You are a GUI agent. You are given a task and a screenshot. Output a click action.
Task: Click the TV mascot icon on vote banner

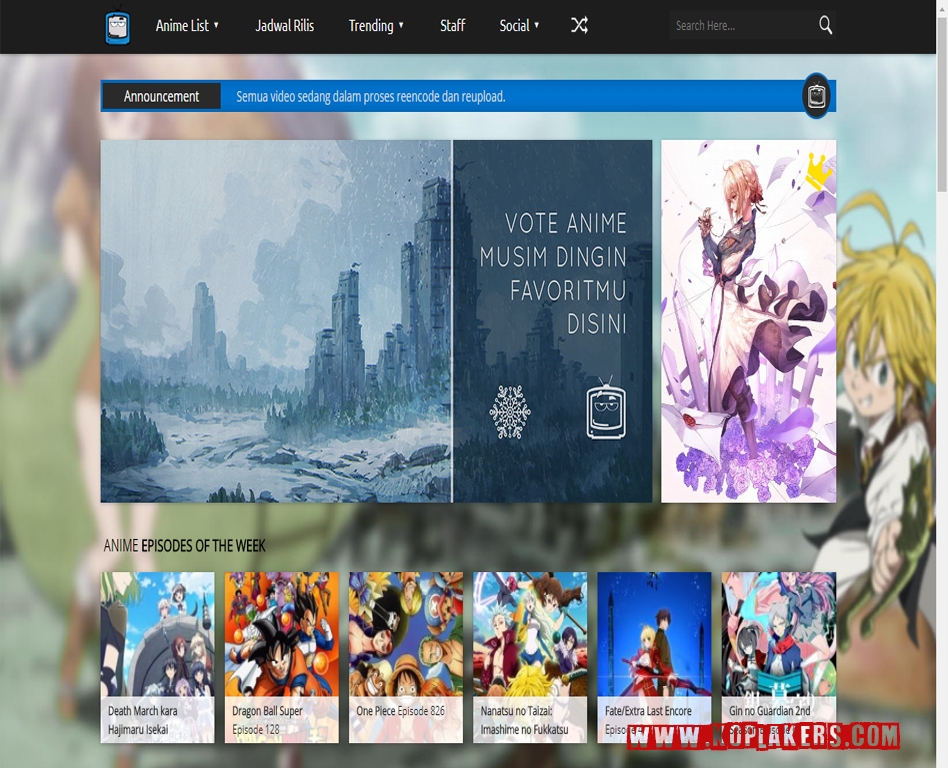pyautogui.click(x=606, y=408)
